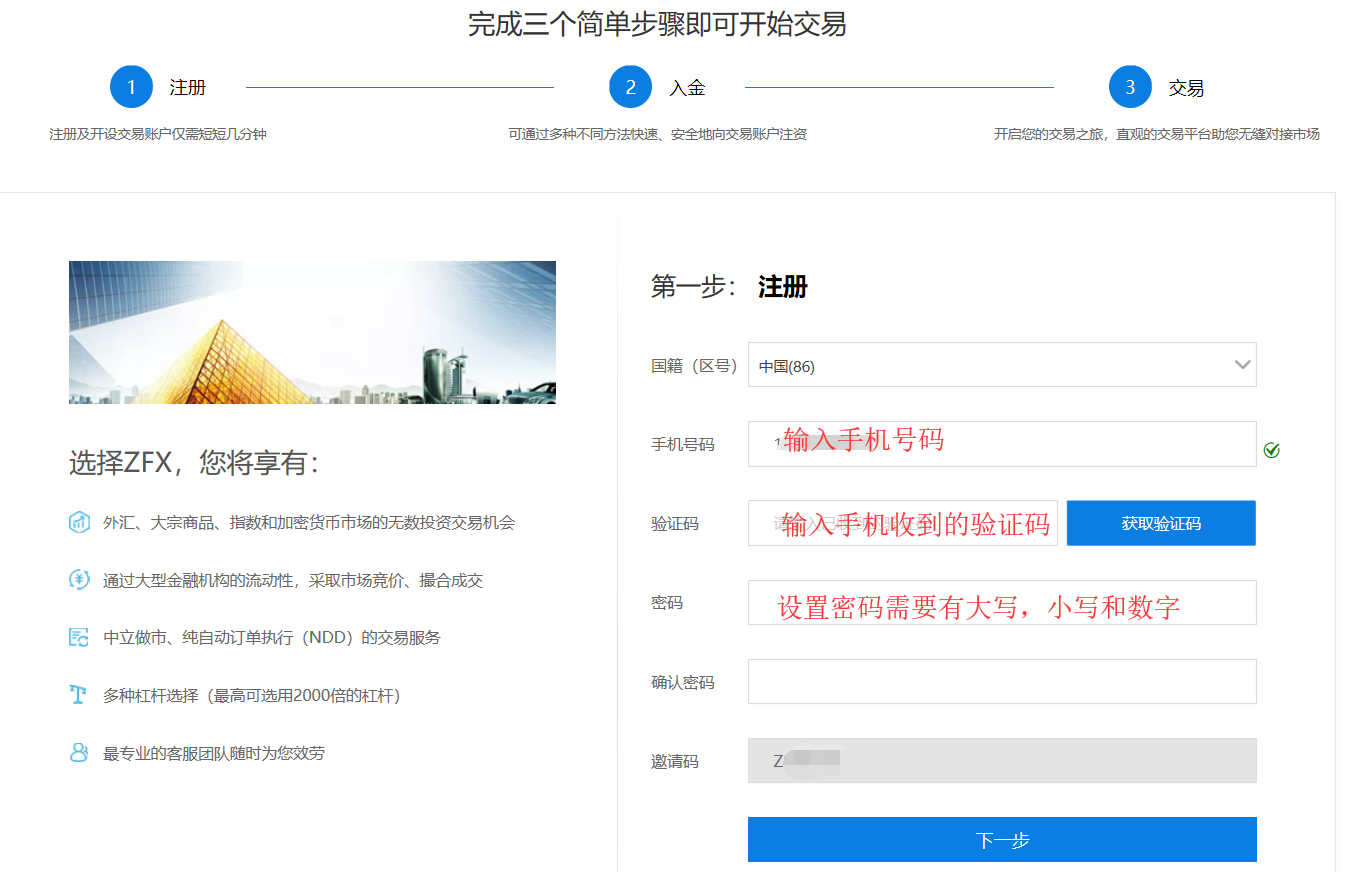Screen dimensions: 1351x872
Task: Click the 邀请码 greyed input field
Action: coord(1001,761)
